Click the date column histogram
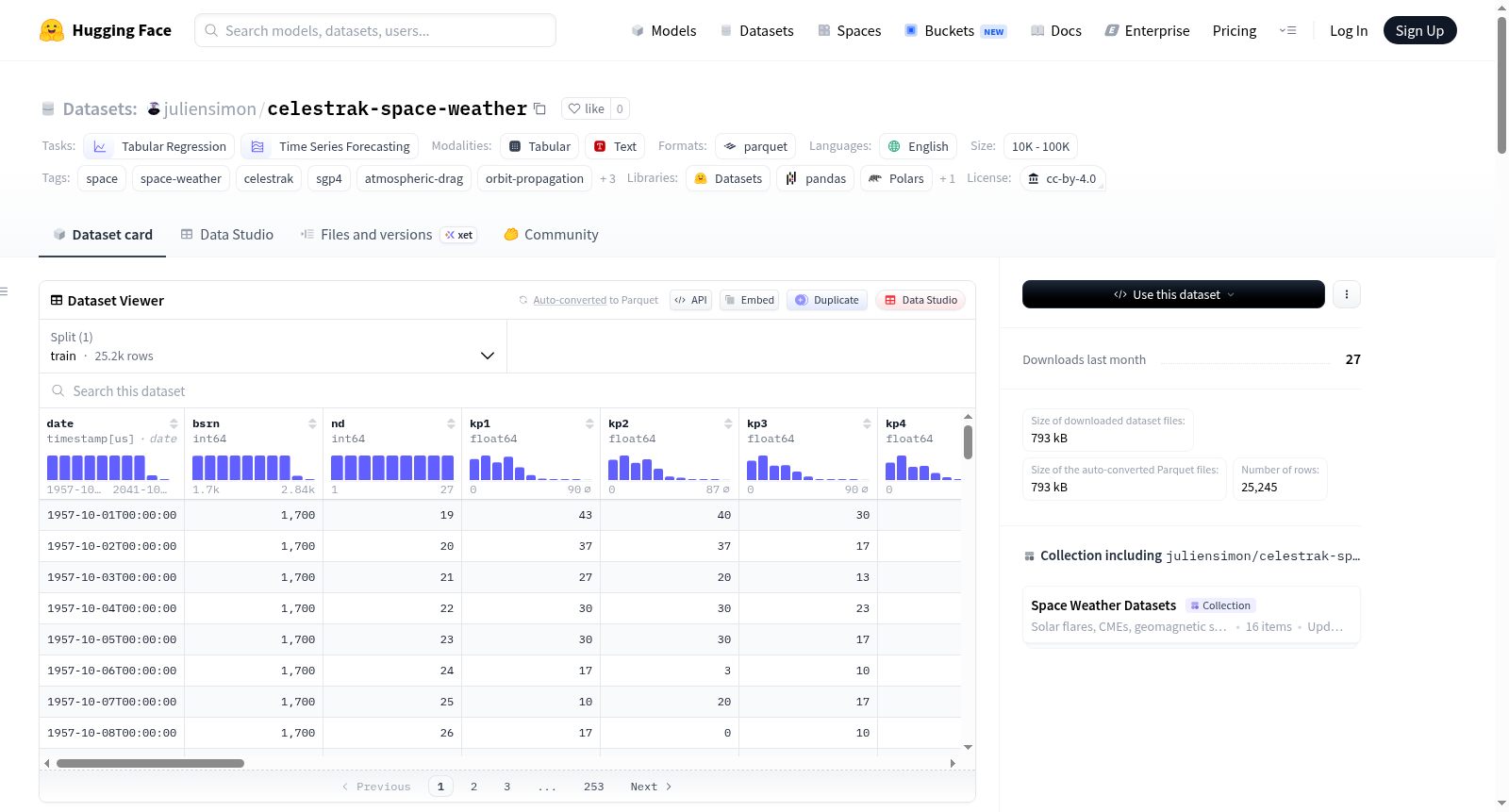Image resolution: width=1509 pixels, height=812 pixels. point(108,468)
